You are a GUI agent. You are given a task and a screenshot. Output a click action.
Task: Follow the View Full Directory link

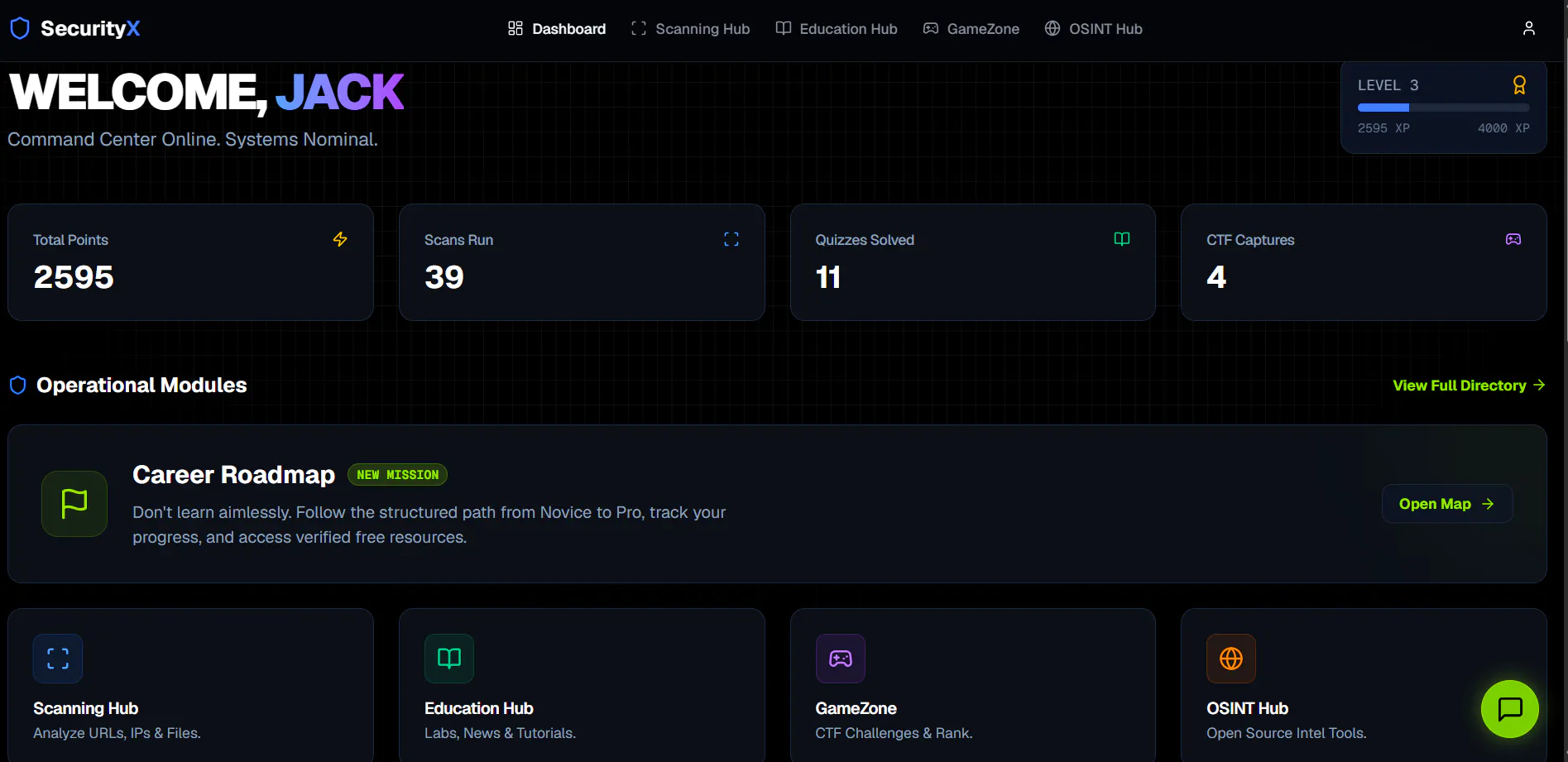(x=1469, y=386)
